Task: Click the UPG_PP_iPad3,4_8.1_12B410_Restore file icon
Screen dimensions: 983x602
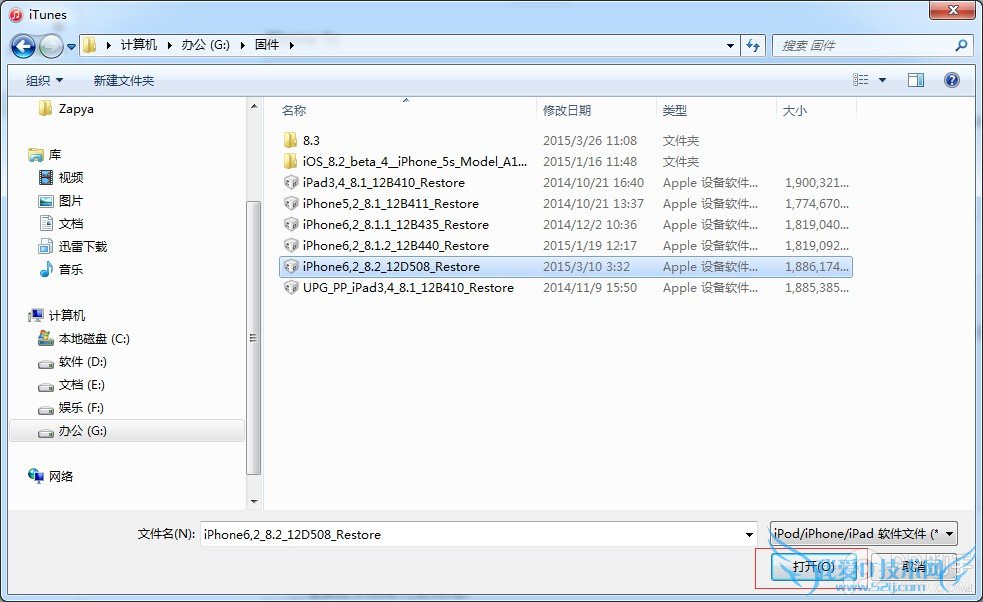Action: tap(291, 287)
